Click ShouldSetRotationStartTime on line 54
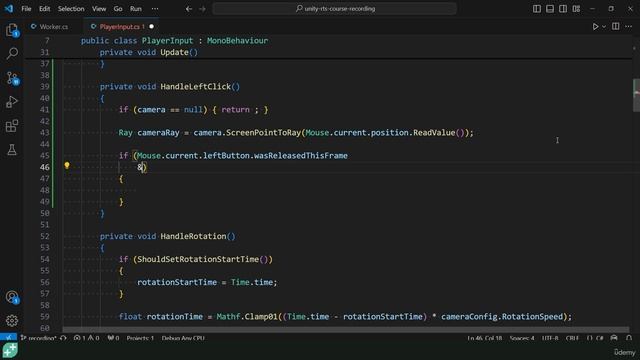This screenshot has height=360, width=640. 198,259
